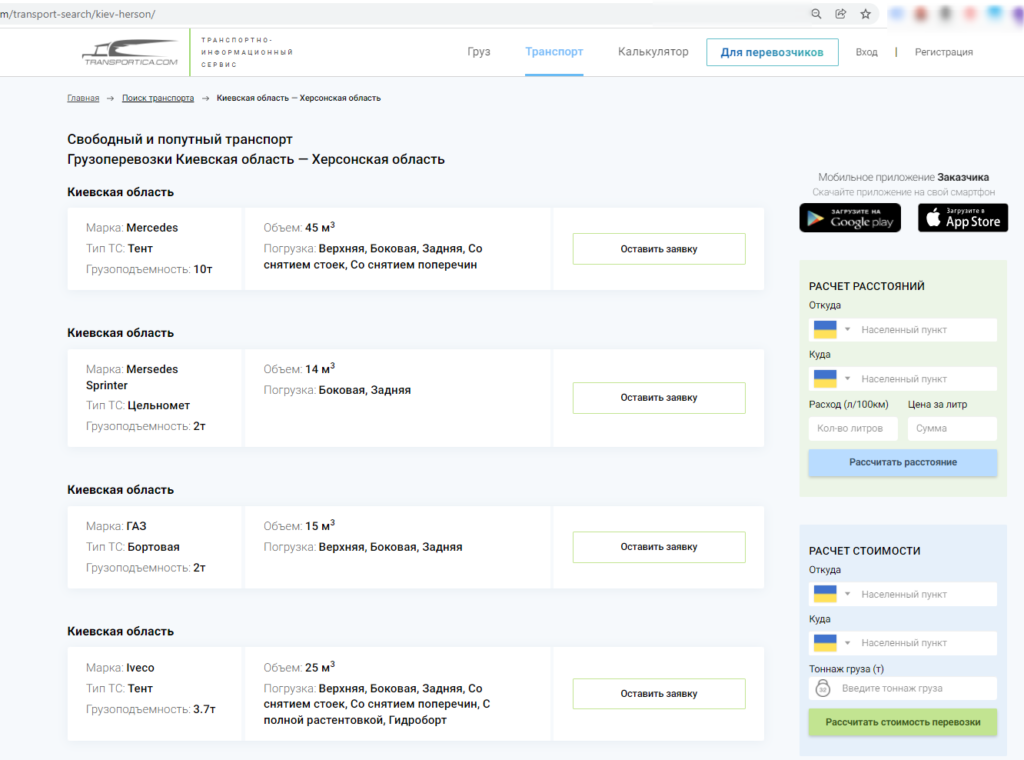Viewport: 1024px width, 760px height.
Task: Focus the Куда city field in cost calculator
Action: 925,643
